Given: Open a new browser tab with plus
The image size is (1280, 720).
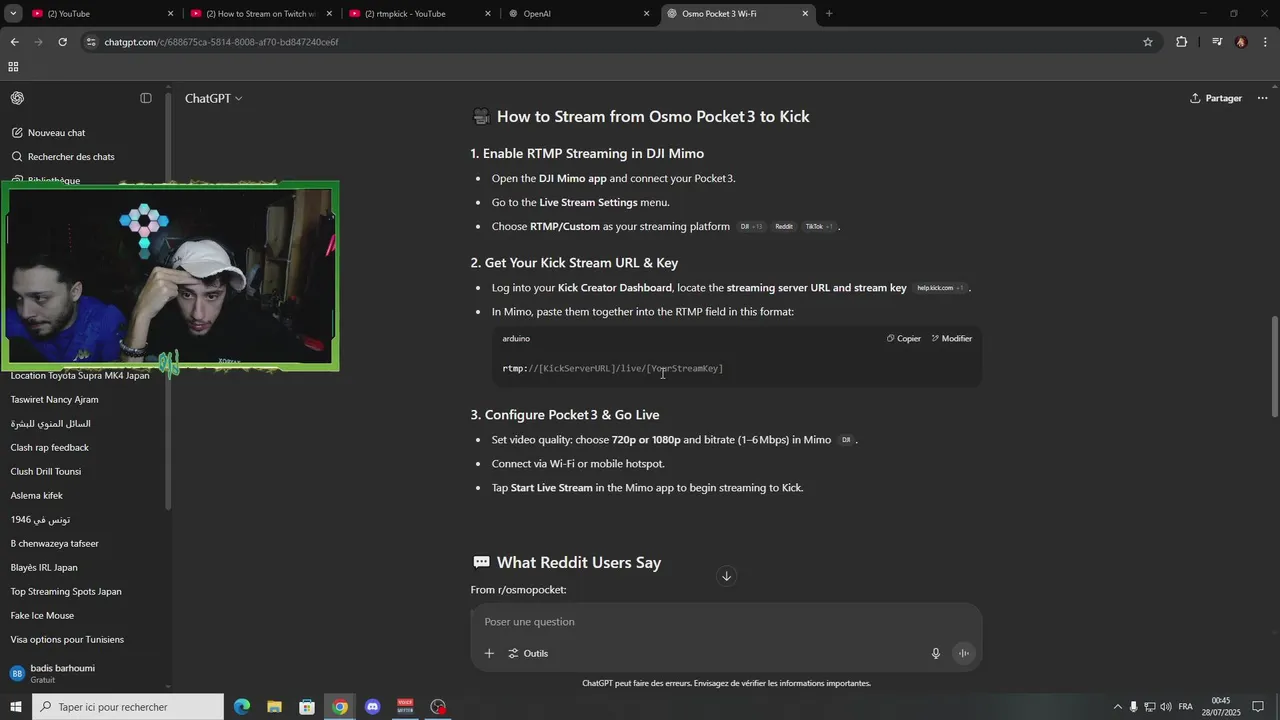Looking at the screenshot, I should [829, 14].
